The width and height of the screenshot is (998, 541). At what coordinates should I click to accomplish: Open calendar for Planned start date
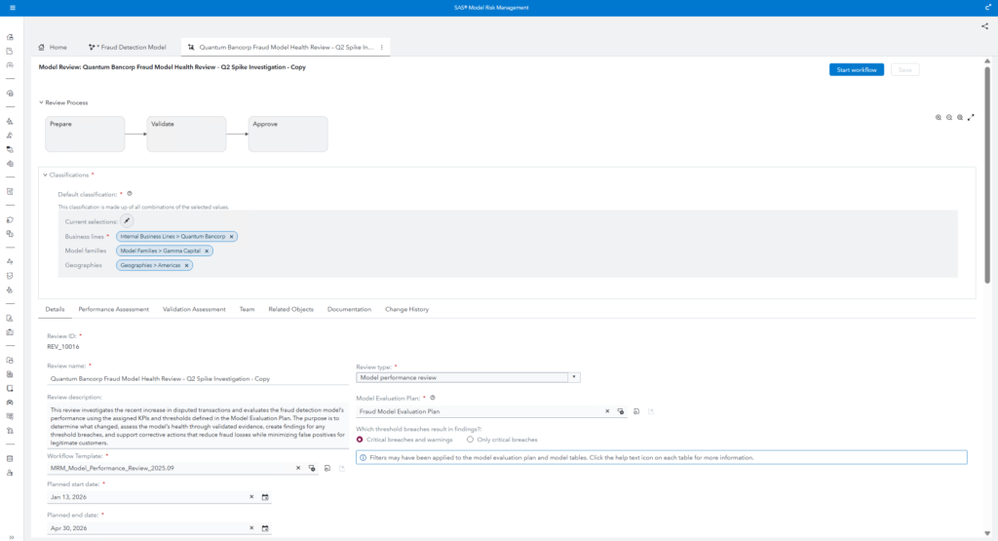point(265,497)
